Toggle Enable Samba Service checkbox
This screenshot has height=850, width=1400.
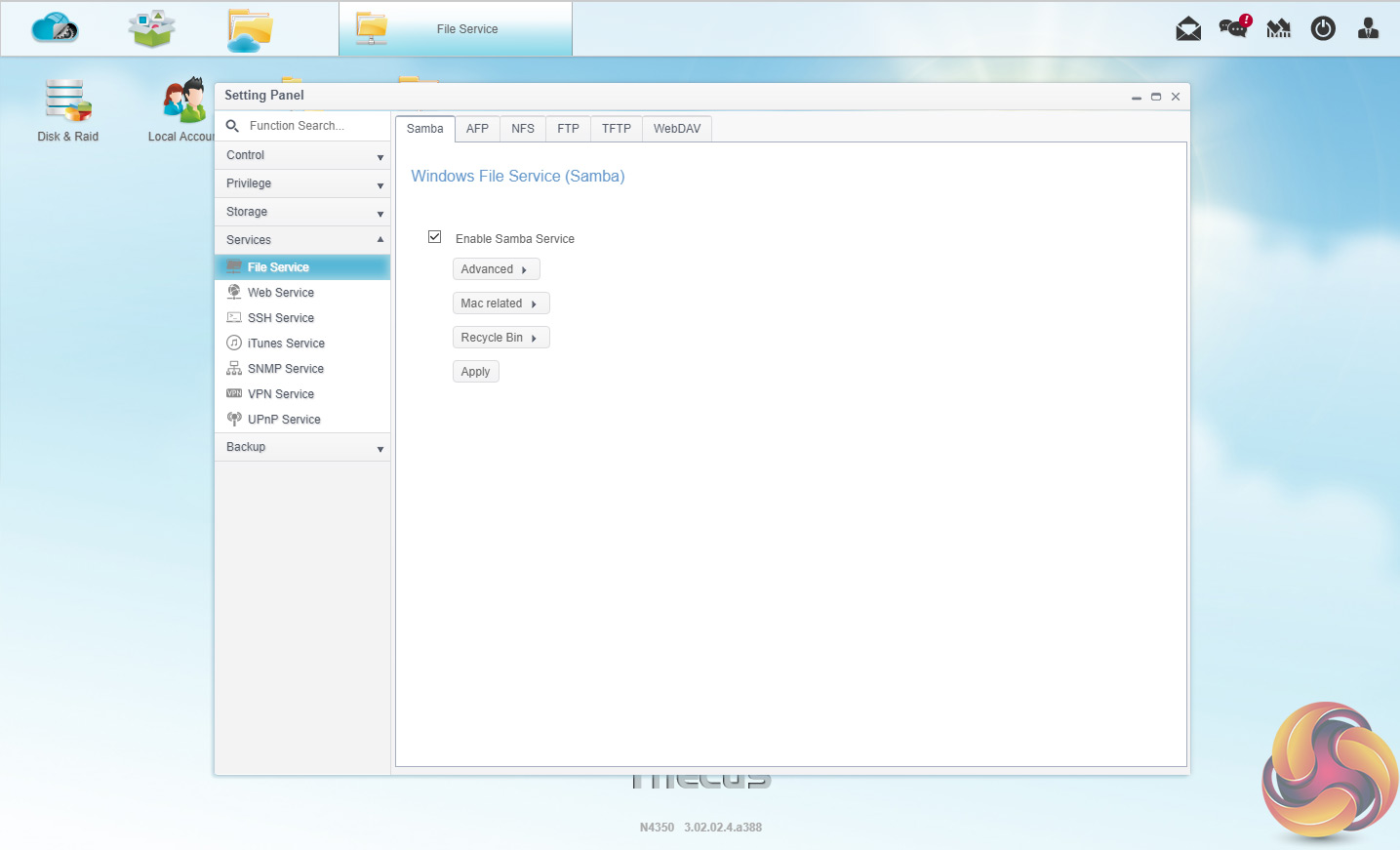point(435,237)
